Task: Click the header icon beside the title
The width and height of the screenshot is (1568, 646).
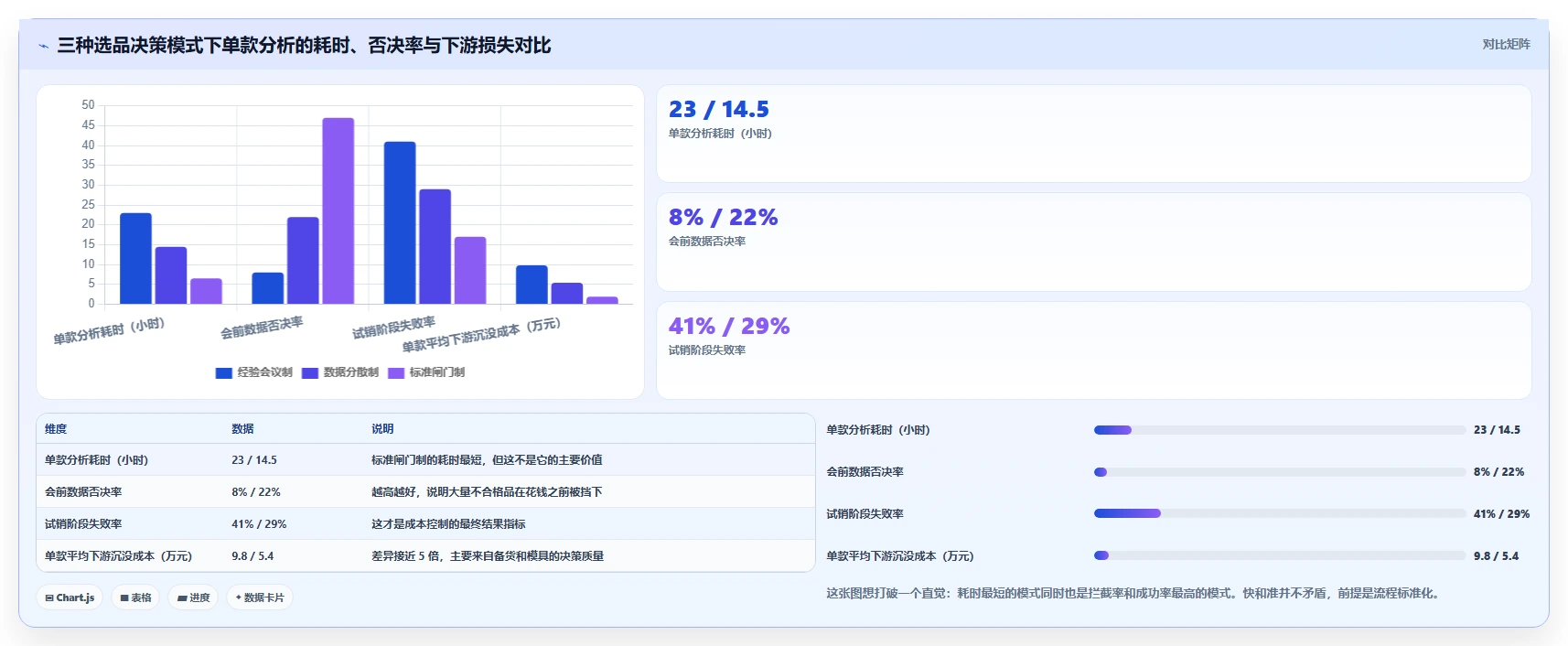Action: click(43, 46)
